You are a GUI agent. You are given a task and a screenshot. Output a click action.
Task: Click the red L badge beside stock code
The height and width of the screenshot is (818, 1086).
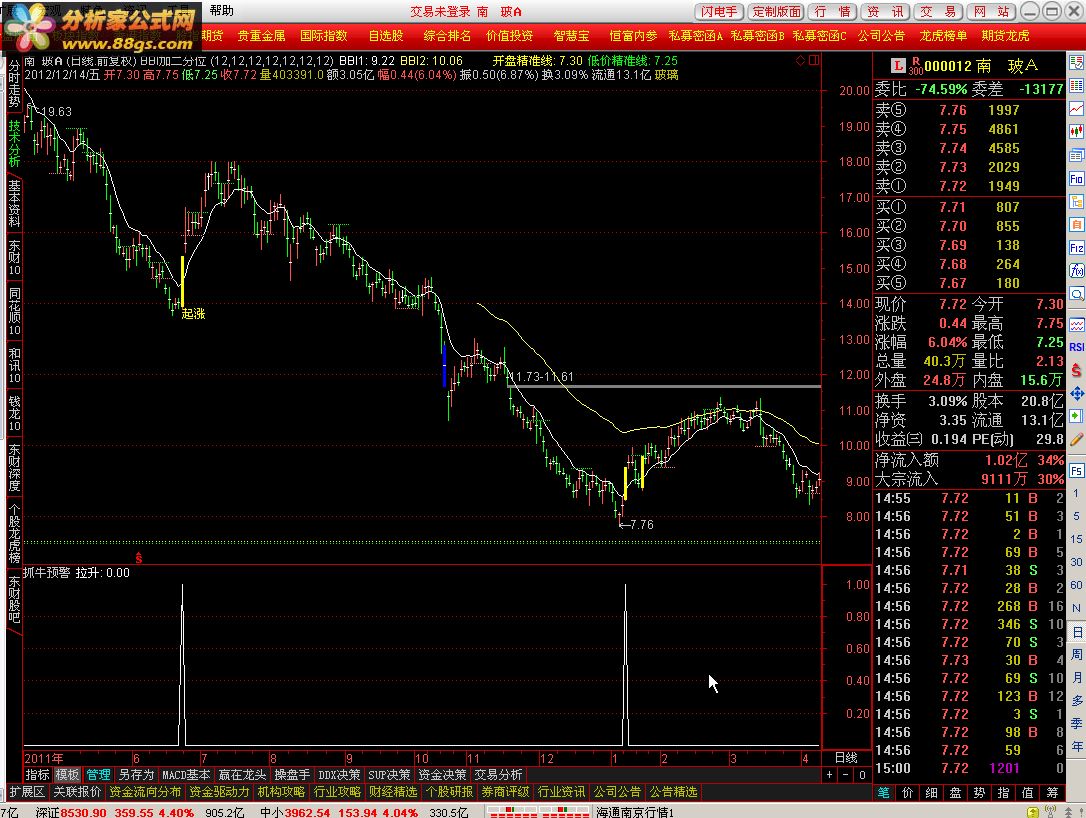tap(898, 66)
